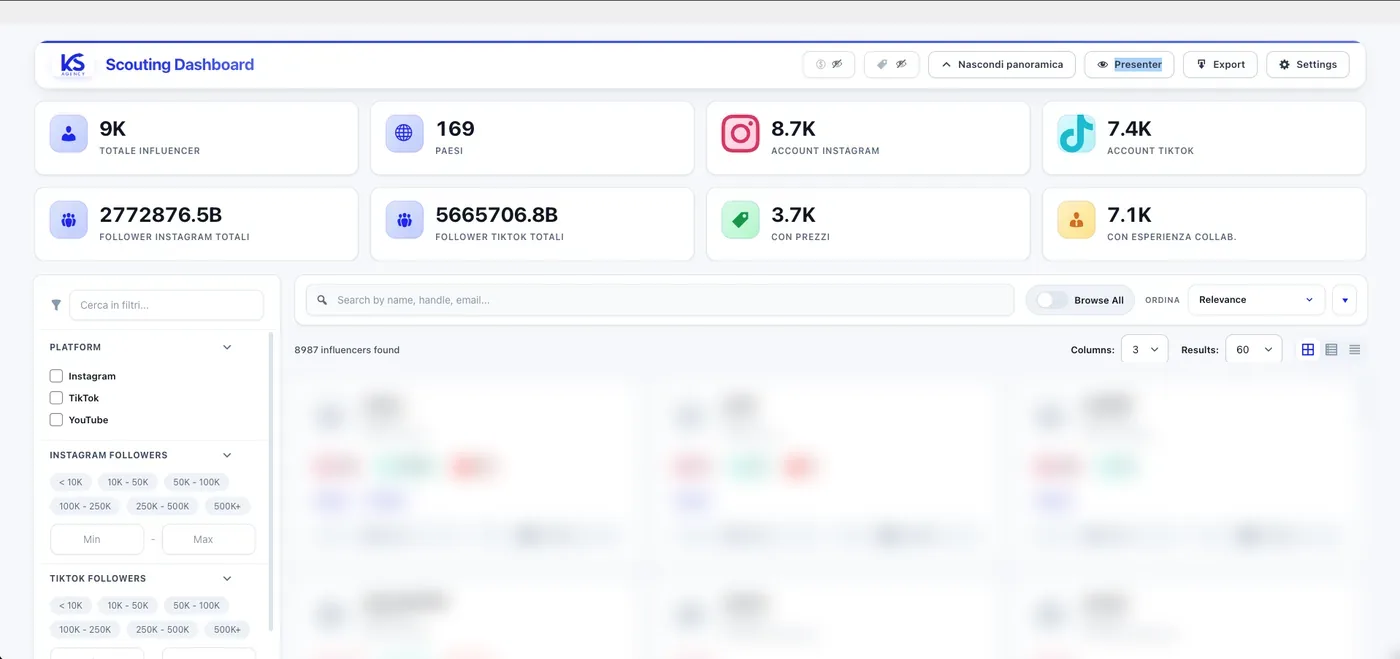This screenshot has height=659, width=1400.
Task: Open the Relevance sort dropdown
Action: click(x=1256, y=300)
